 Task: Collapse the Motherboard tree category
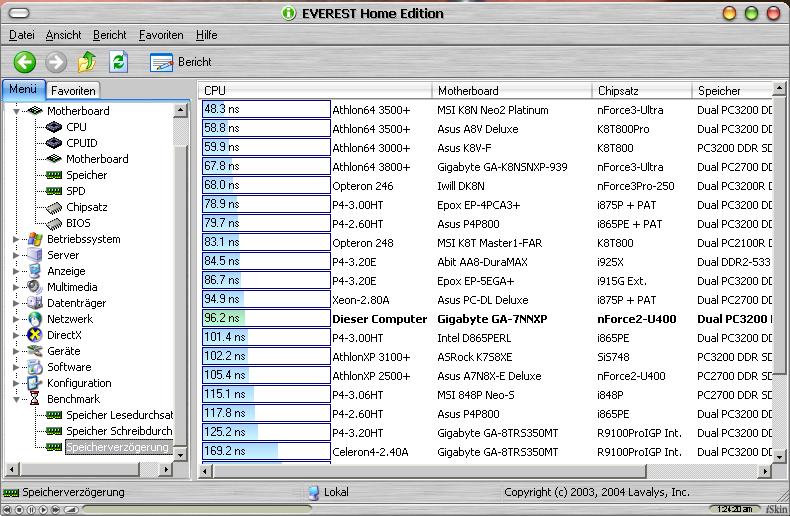pyautogui.click(x=16, y=111)
